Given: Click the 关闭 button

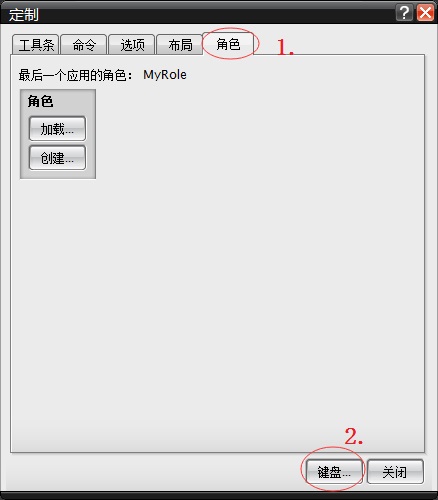Looking at the screenshot, I should (395, 472).
